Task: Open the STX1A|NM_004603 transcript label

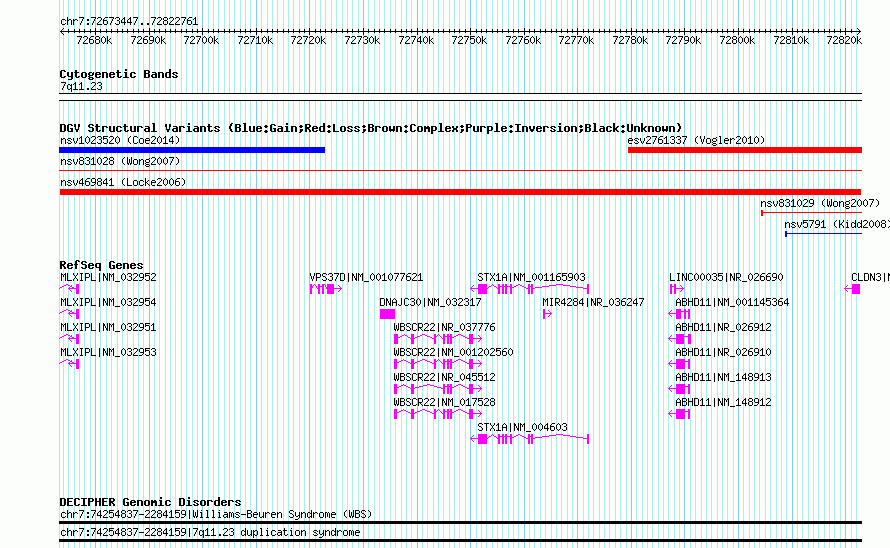Action: (x=522, y=428)
